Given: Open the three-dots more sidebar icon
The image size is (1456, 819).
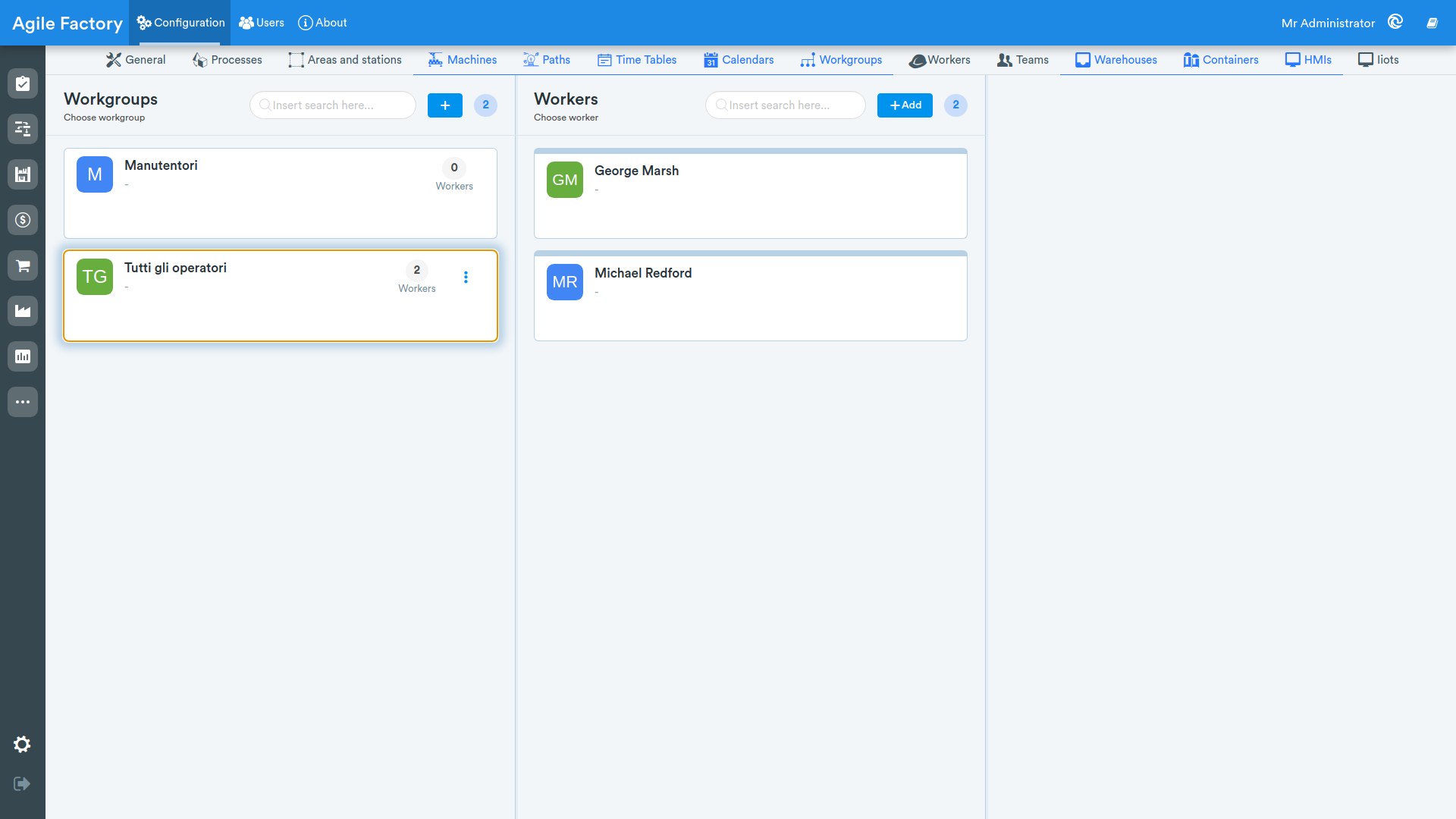Looking at the screenshot, I should [x=23, y=402].
